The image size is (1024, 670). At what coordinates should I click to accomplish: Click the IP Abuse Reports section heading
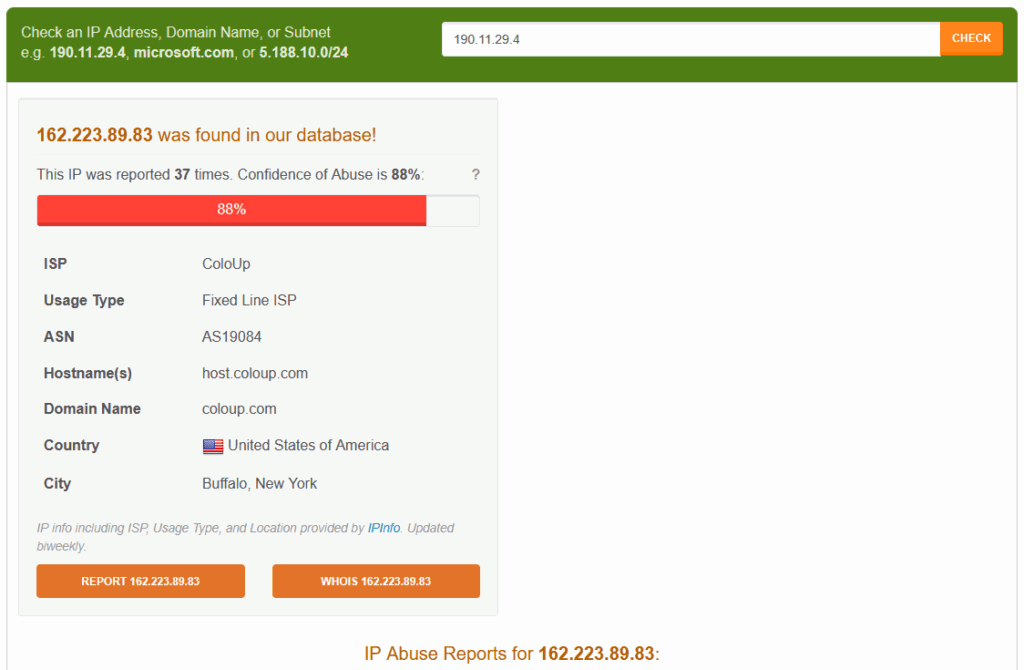[512, 654]
